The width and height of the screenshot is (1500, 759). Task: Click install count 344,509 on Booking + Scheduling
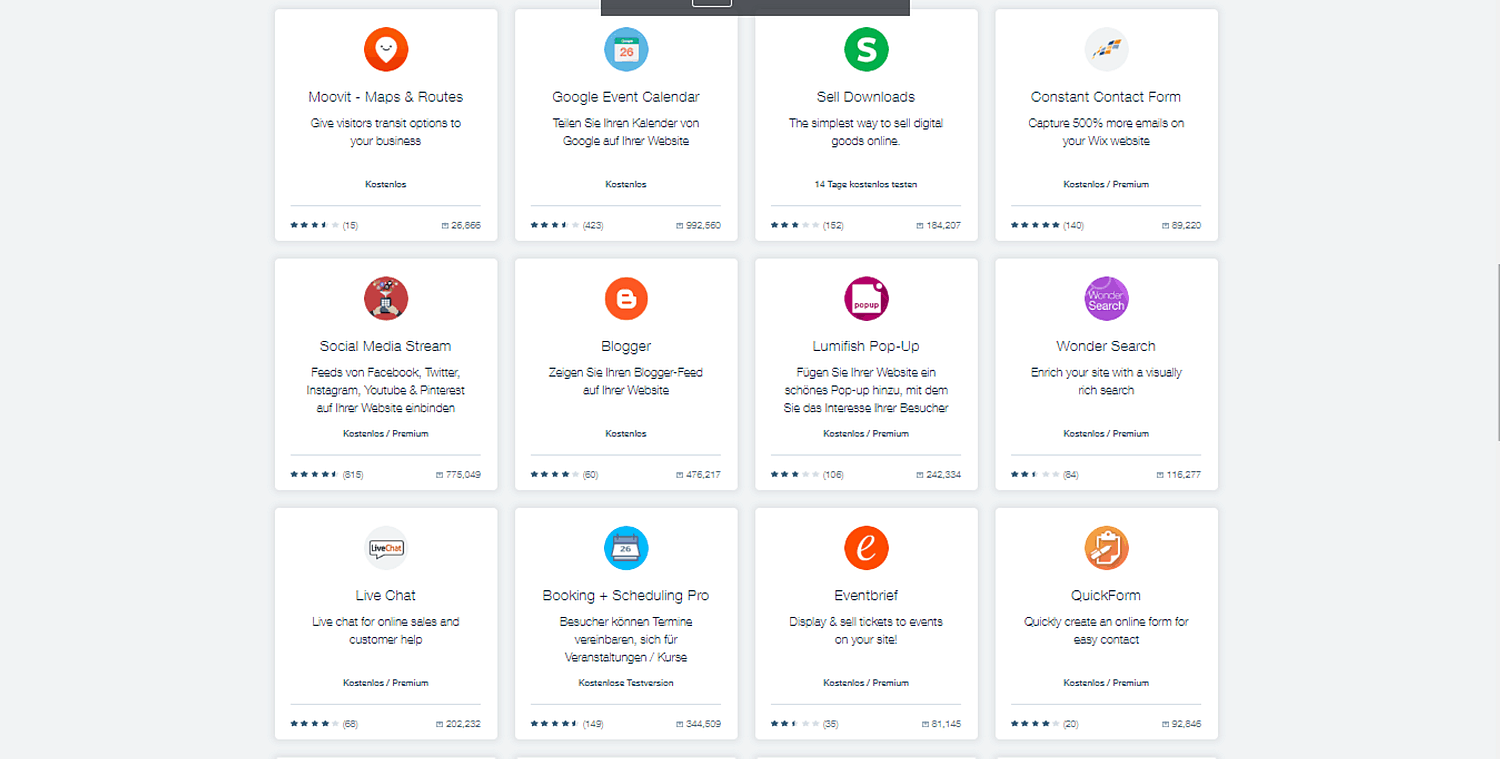pyautogui.click(x=698, y=724)
